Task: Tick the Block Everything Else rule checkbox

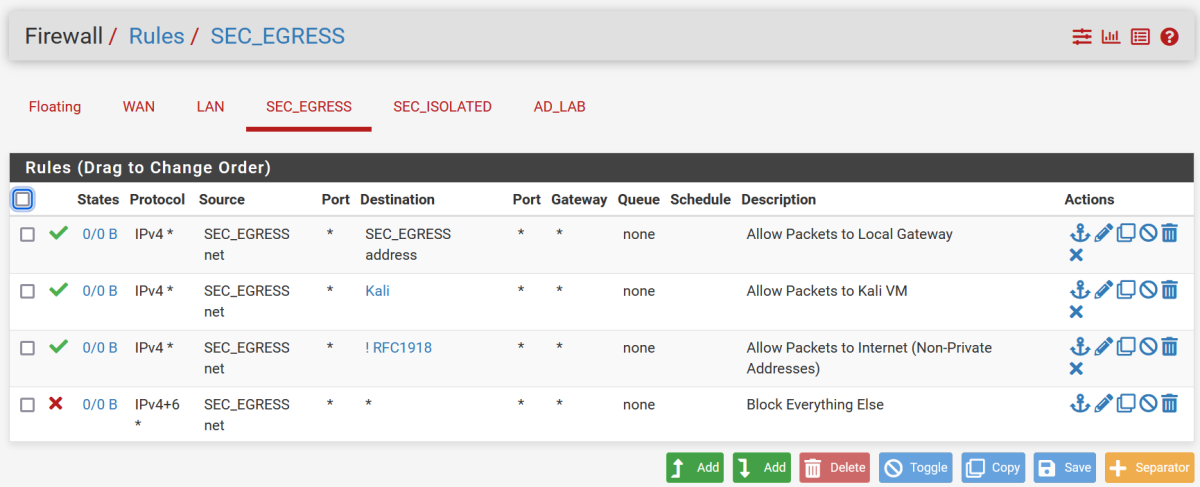Action: pyautogui.click(x=28, y=405)
